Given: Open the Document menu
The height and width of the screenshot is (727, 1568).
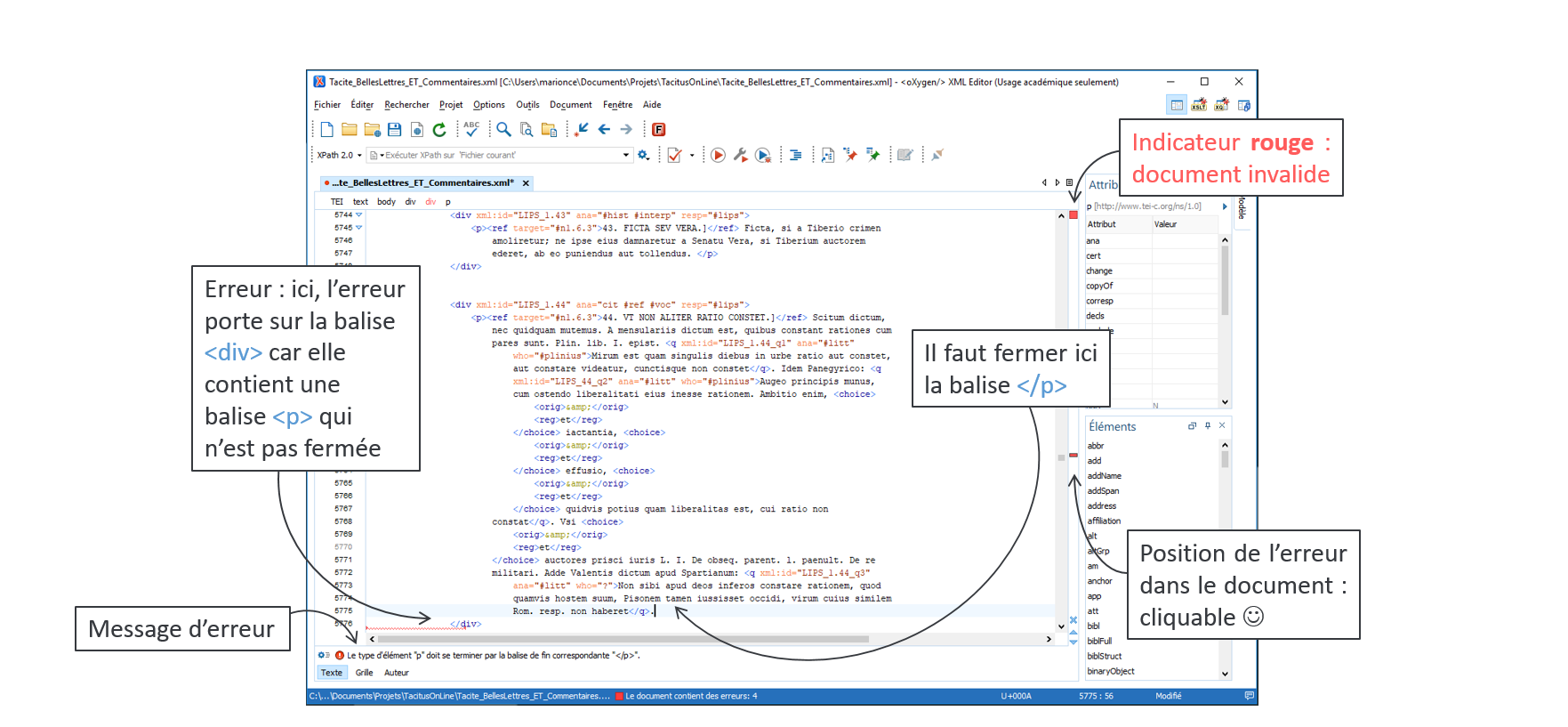Looking at the screenshot, I should [570, 105].
